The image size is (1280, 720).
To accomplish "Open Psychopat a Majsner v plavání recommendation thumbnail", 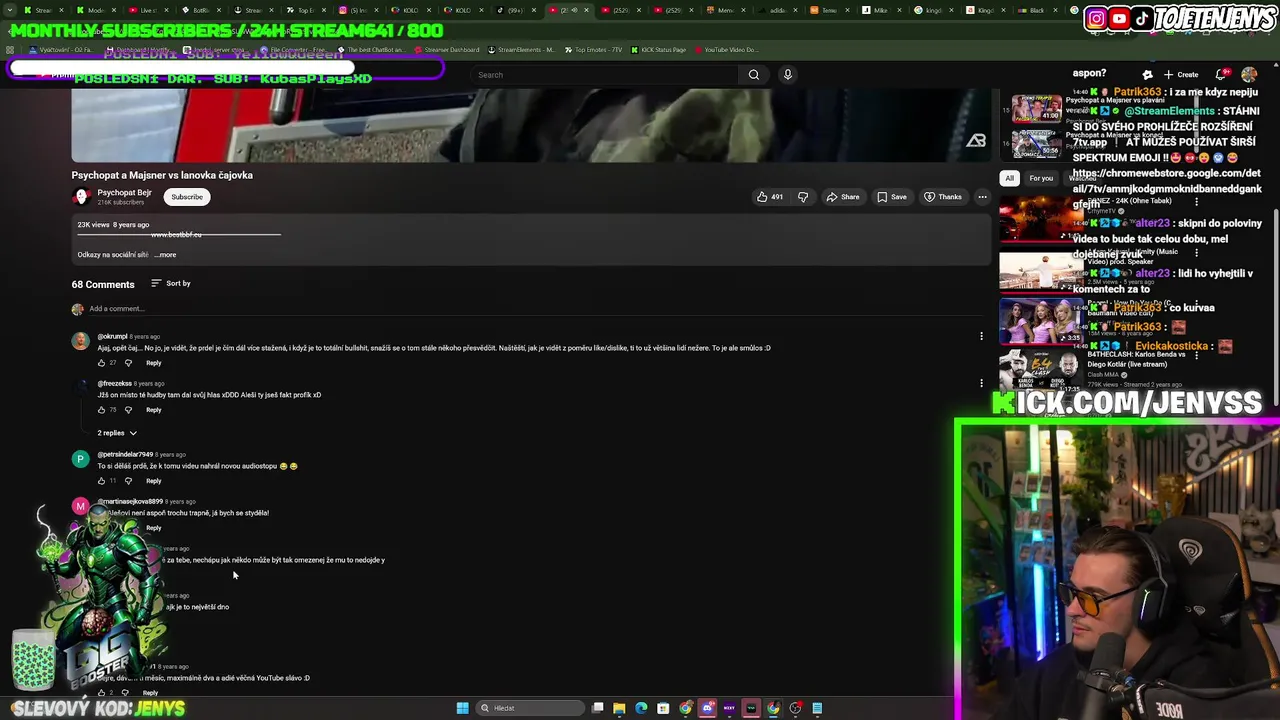I will pyautogui.click(x=1035, y=108).
